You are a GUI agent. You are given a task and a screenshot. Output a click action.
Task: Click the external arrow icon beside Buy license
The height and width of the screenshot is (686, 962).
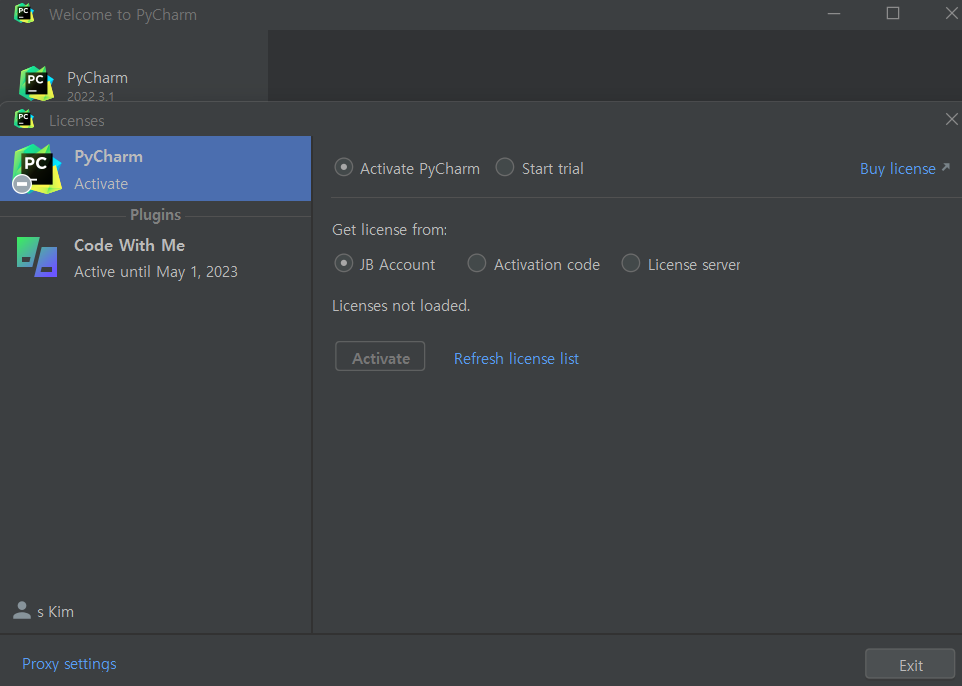coord(945,167)
